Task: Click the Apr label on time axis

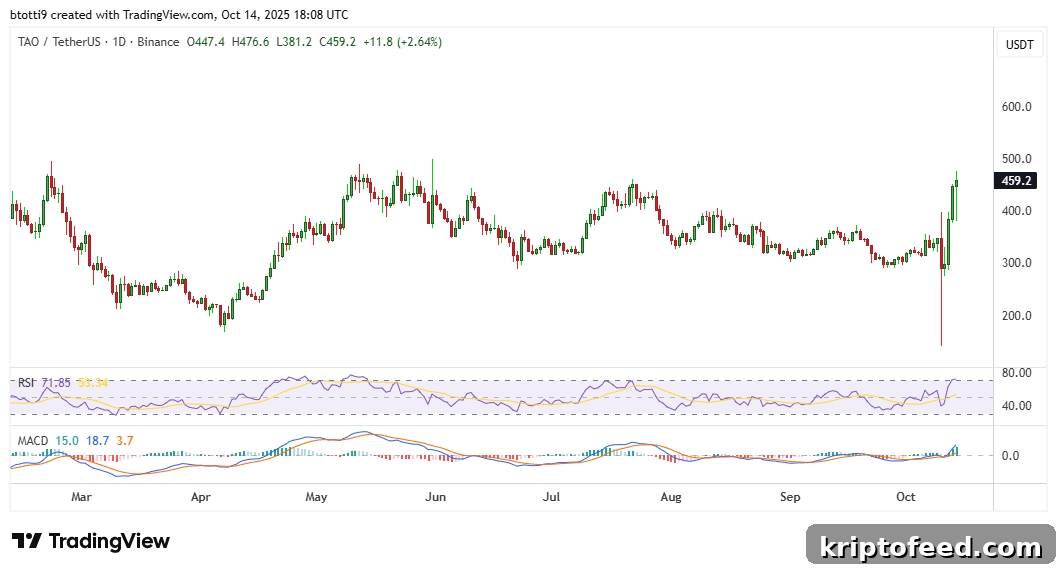Action: tap(200, 497)
